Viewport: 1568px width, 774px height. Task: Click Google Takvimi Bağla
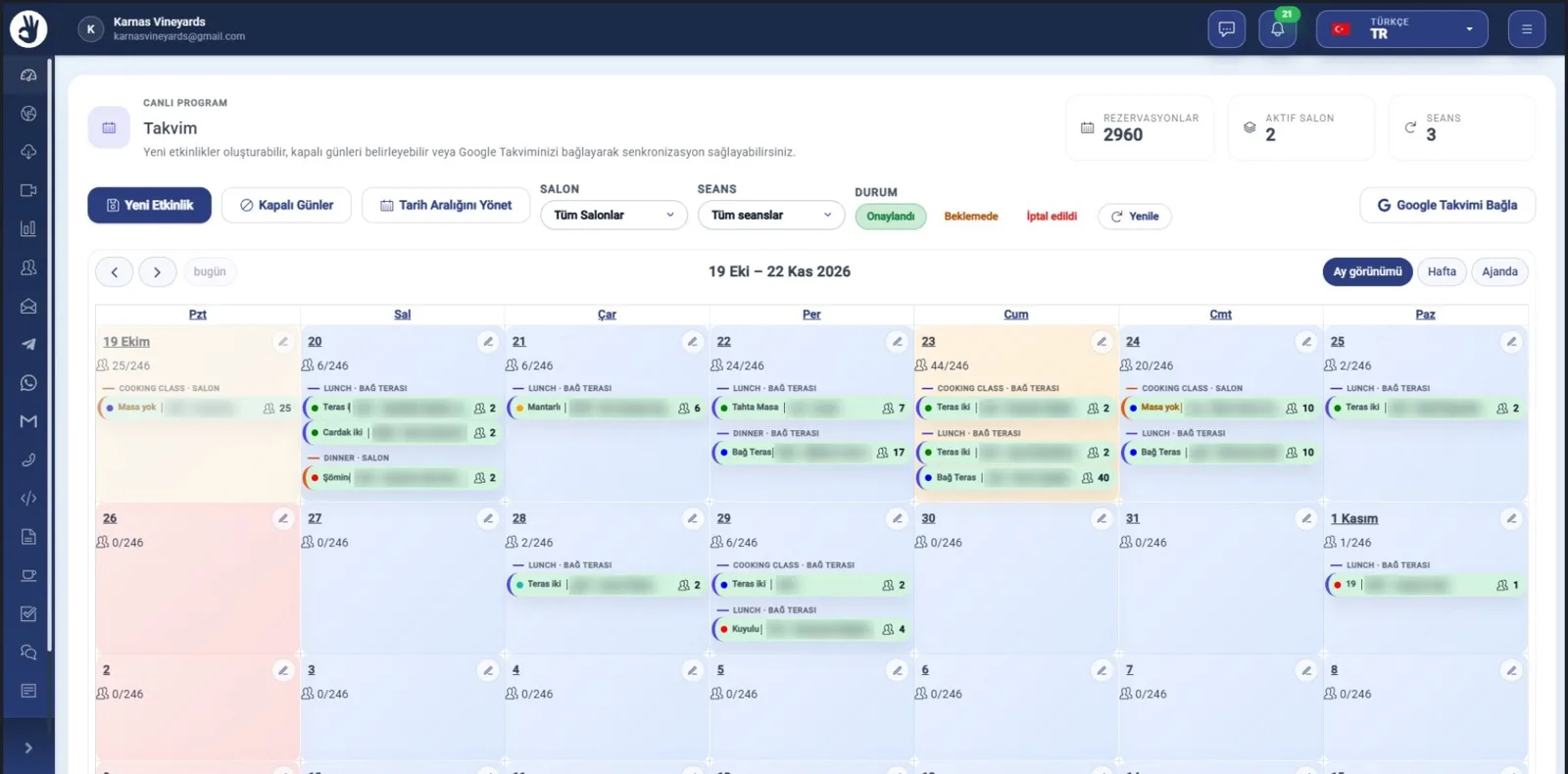tap(1447, 206)
